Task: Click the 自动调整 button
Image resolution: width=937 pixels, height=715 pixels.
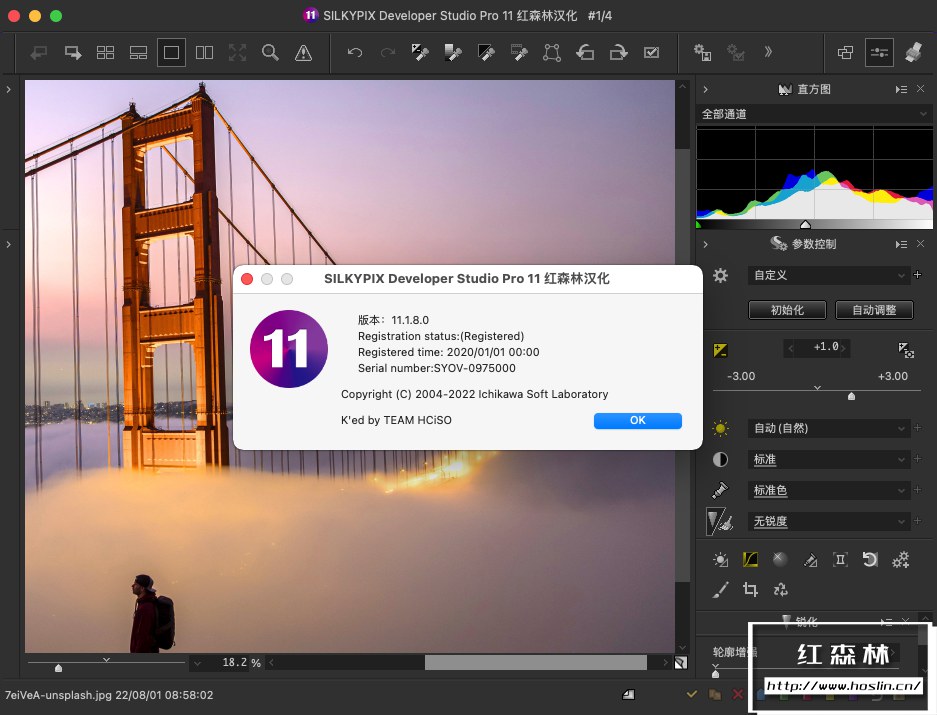Action: point(874,310)
